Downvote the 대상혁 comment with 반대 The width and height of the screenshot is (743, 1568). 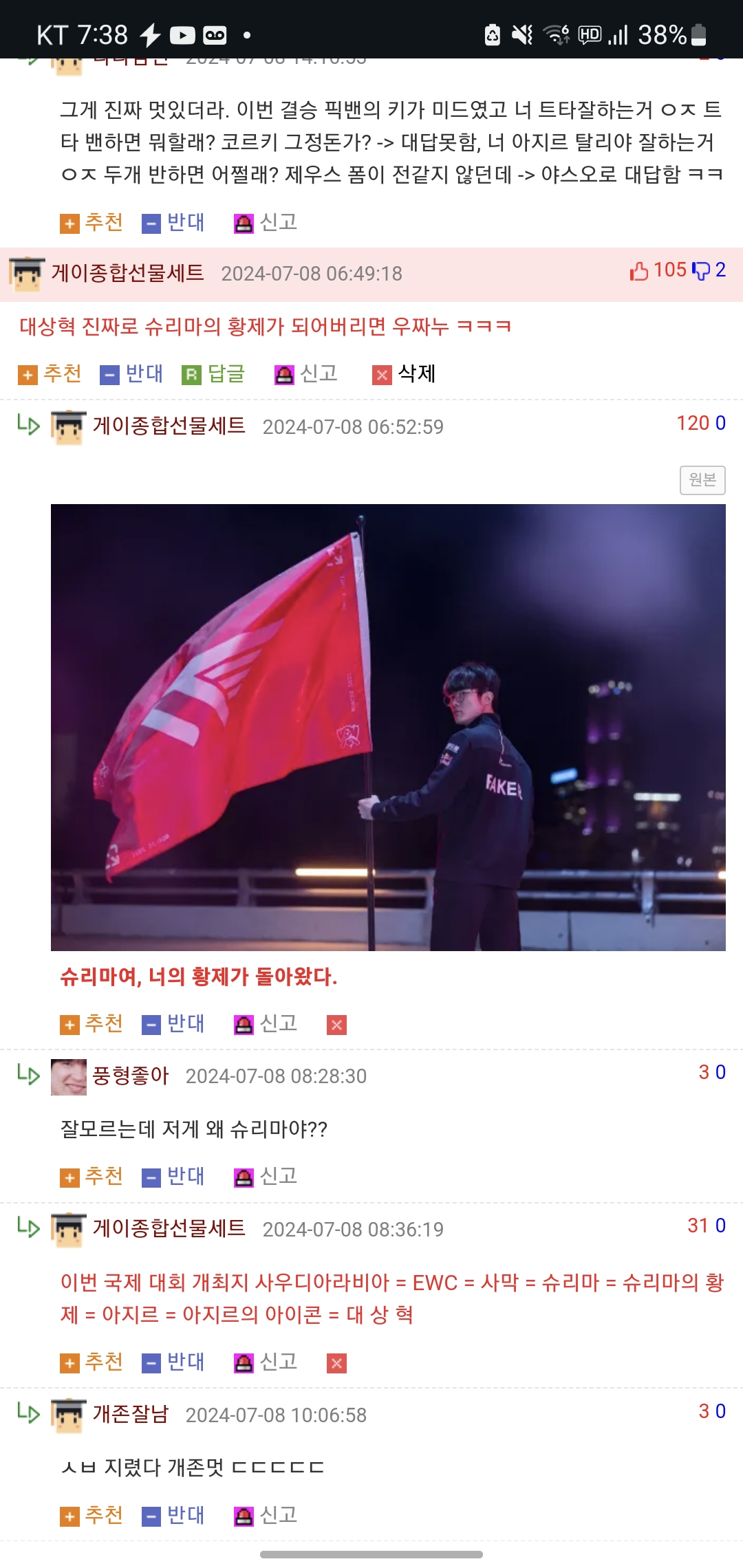(131, 374)
